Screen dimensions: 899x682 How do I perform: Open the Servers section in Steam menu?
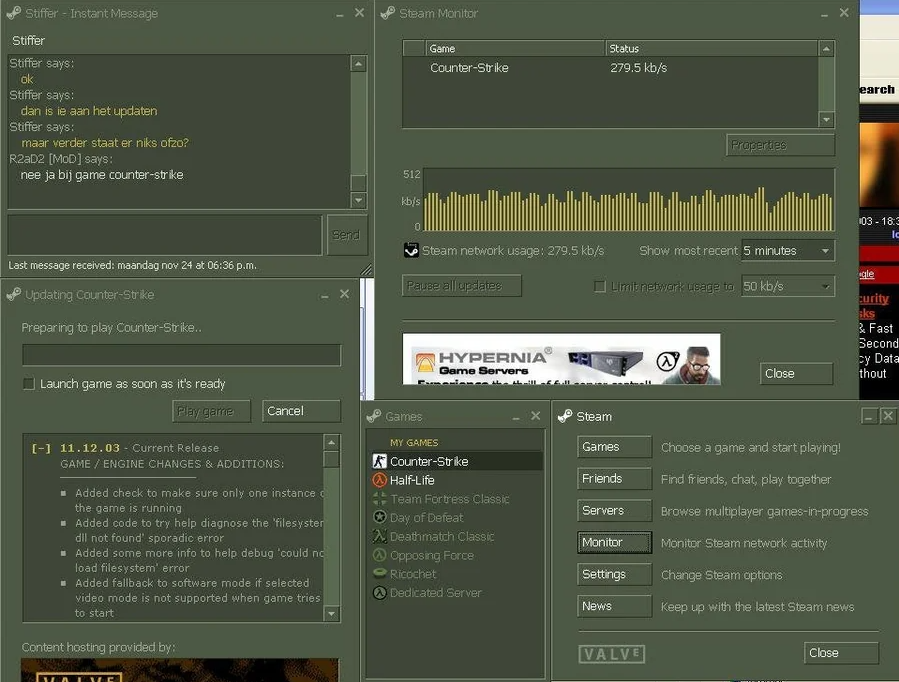pos(614,511)
